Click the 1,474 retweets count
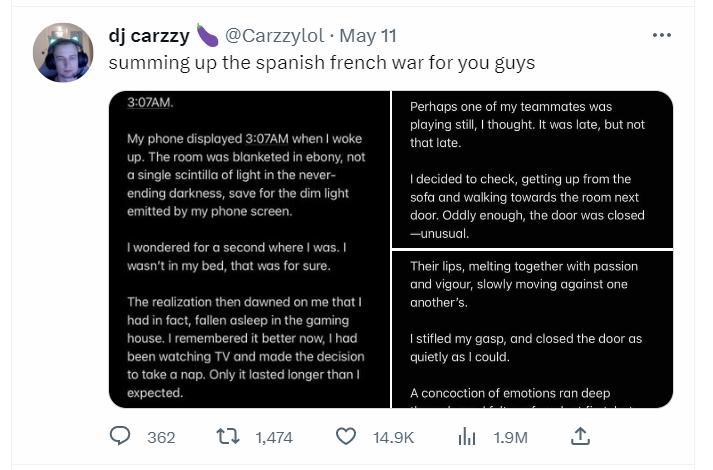 click(274, 438)
